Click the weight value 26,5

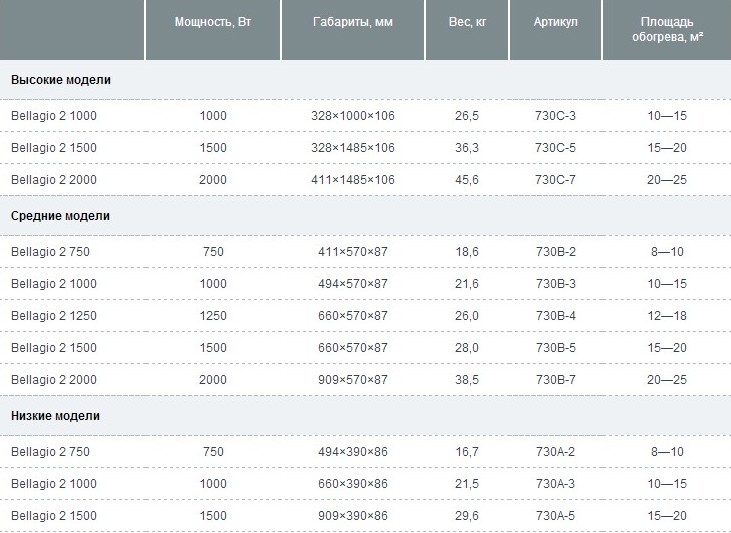pyautogui.click(x=467, y=116)
